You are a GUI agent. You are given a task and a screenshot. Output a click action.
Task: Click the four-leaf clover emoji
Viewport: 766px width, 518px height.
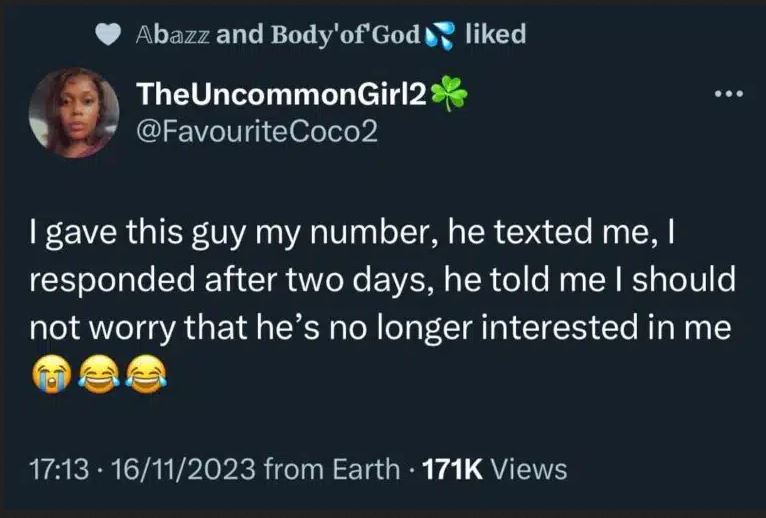[x=450, y=95]
